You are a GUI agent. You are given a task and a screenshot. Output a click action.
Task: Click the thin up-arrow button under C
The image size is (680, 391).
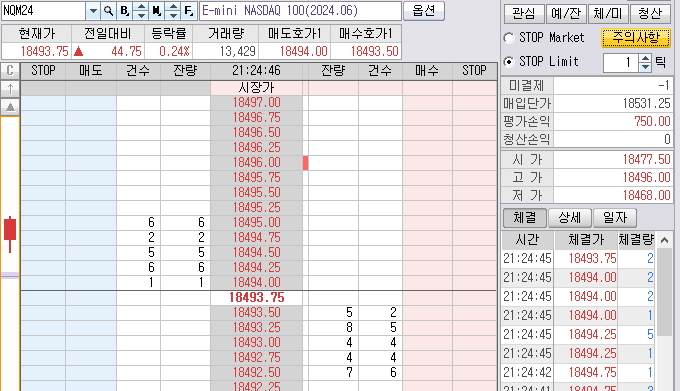[10, 89]
